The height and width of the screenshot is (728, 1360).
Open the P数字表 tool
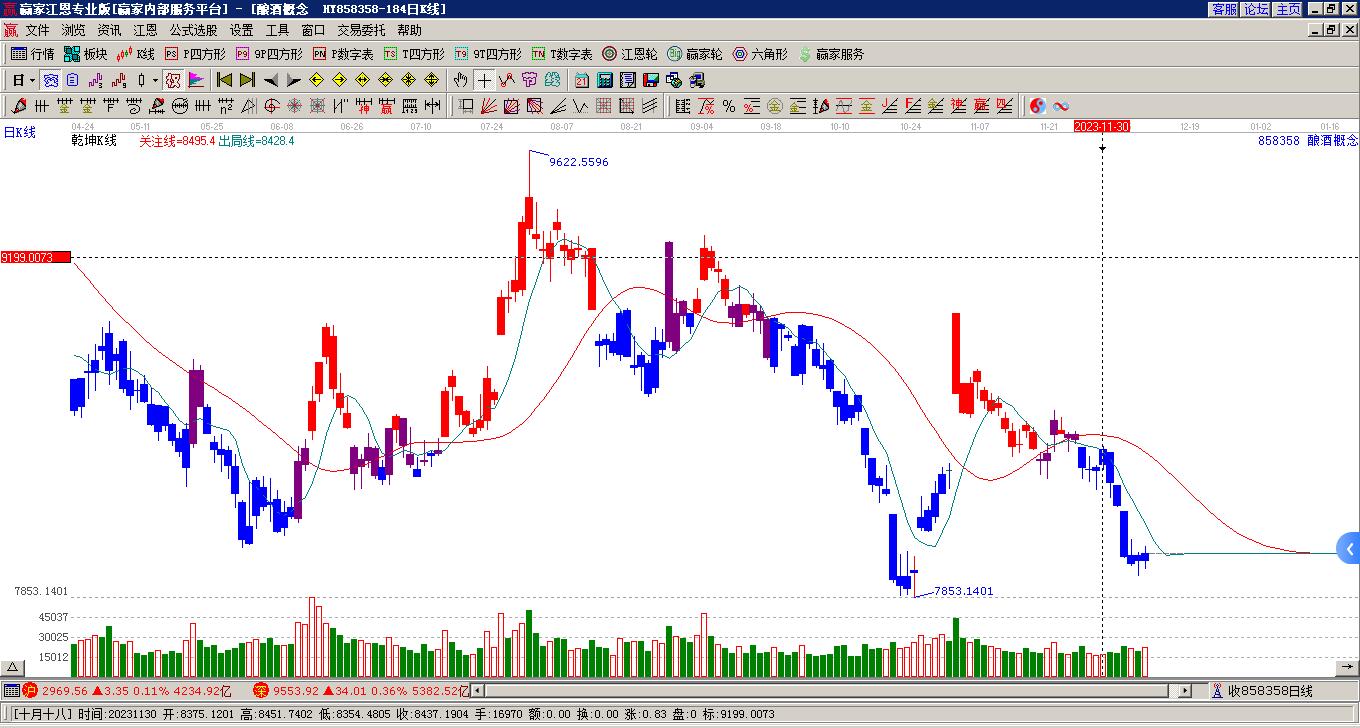coord(343,54)
